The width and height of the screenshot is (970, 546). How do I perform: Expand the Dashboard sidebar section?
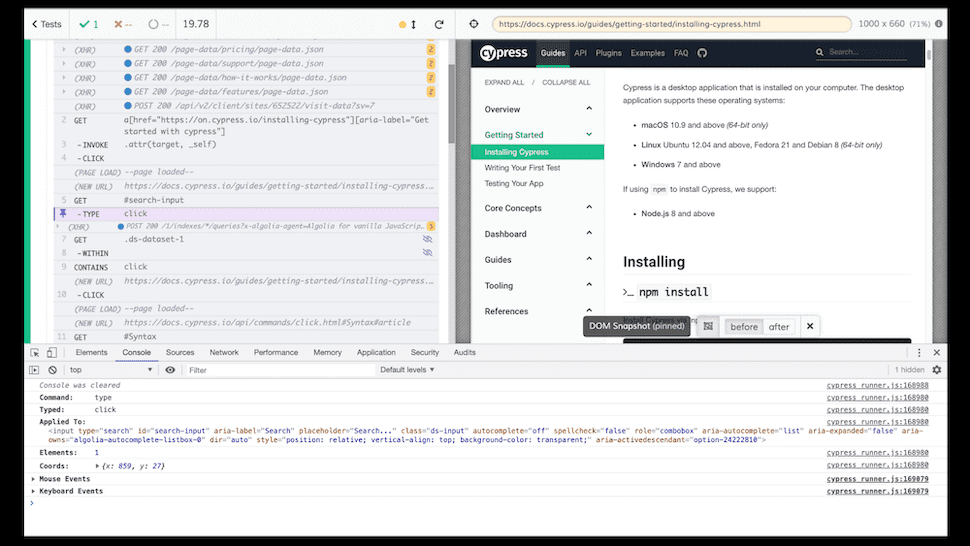click(538, 234)
